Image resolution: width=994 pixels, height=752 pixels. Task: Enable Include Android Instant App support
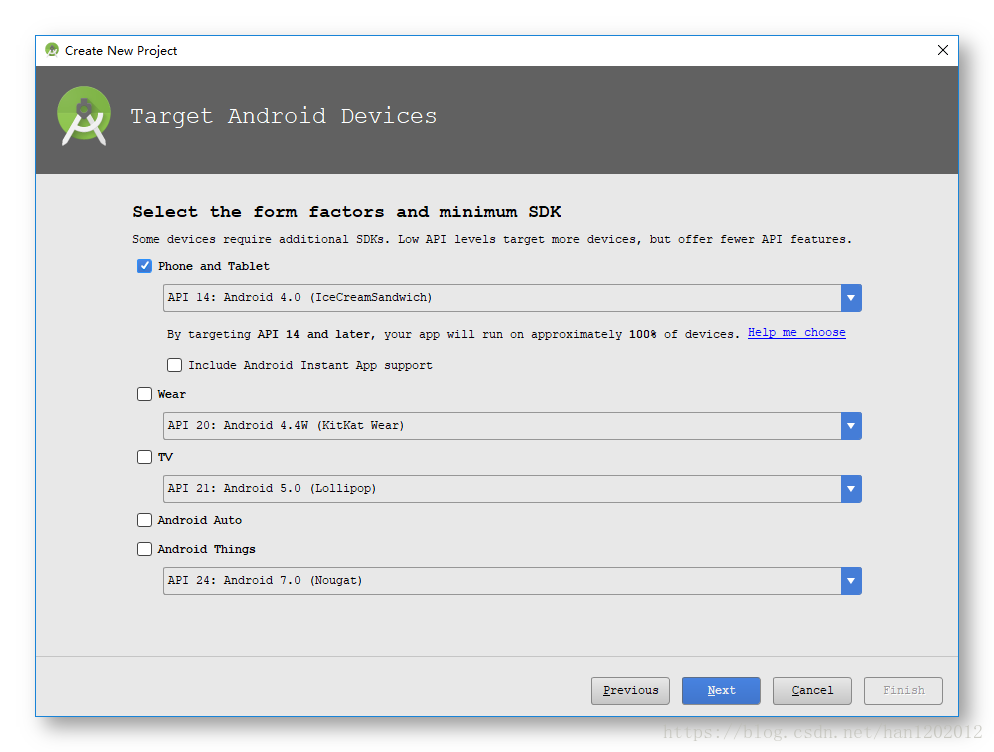click(x=174, y=365)
